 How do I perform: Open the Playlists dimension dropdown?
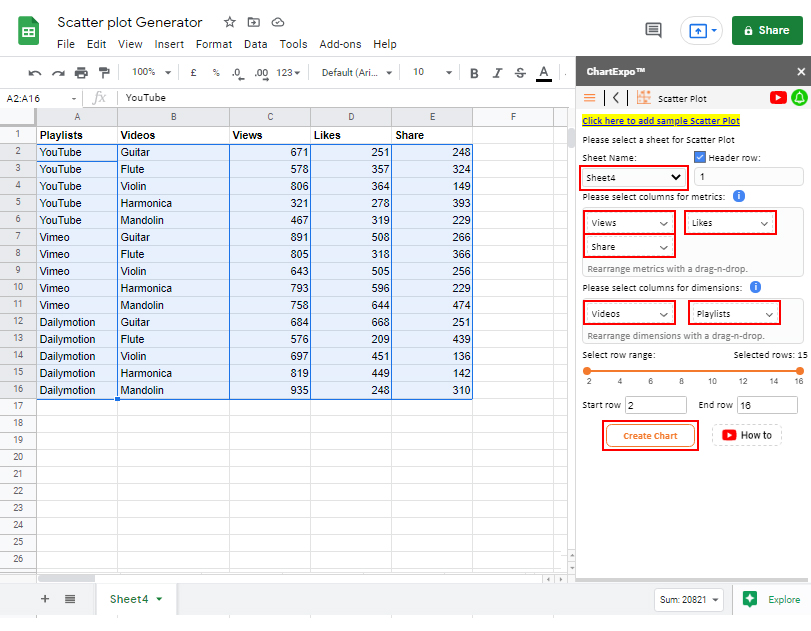click(734, 313)
